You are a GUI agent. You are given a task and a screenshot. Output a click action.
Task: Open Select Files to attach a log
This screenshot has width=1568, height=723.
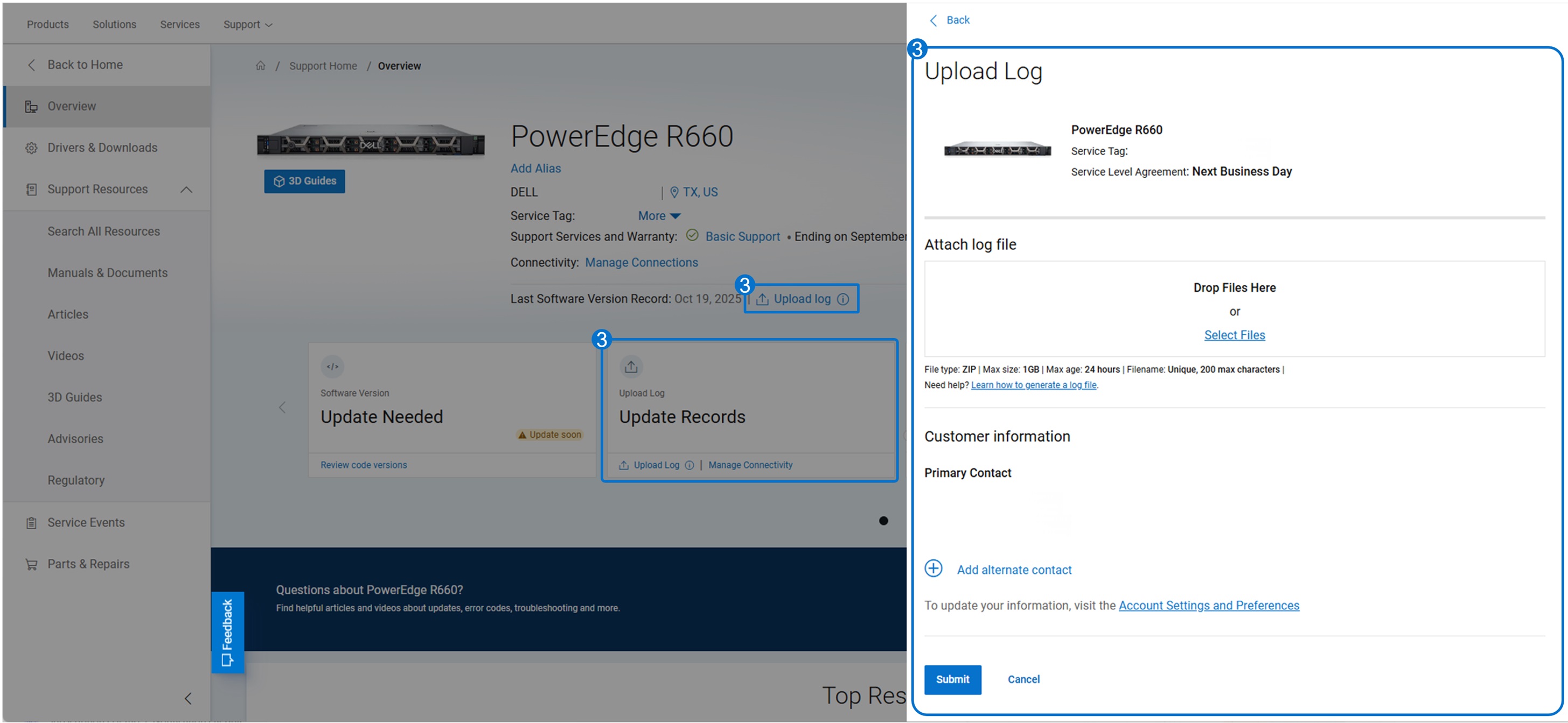point(1234,335)
